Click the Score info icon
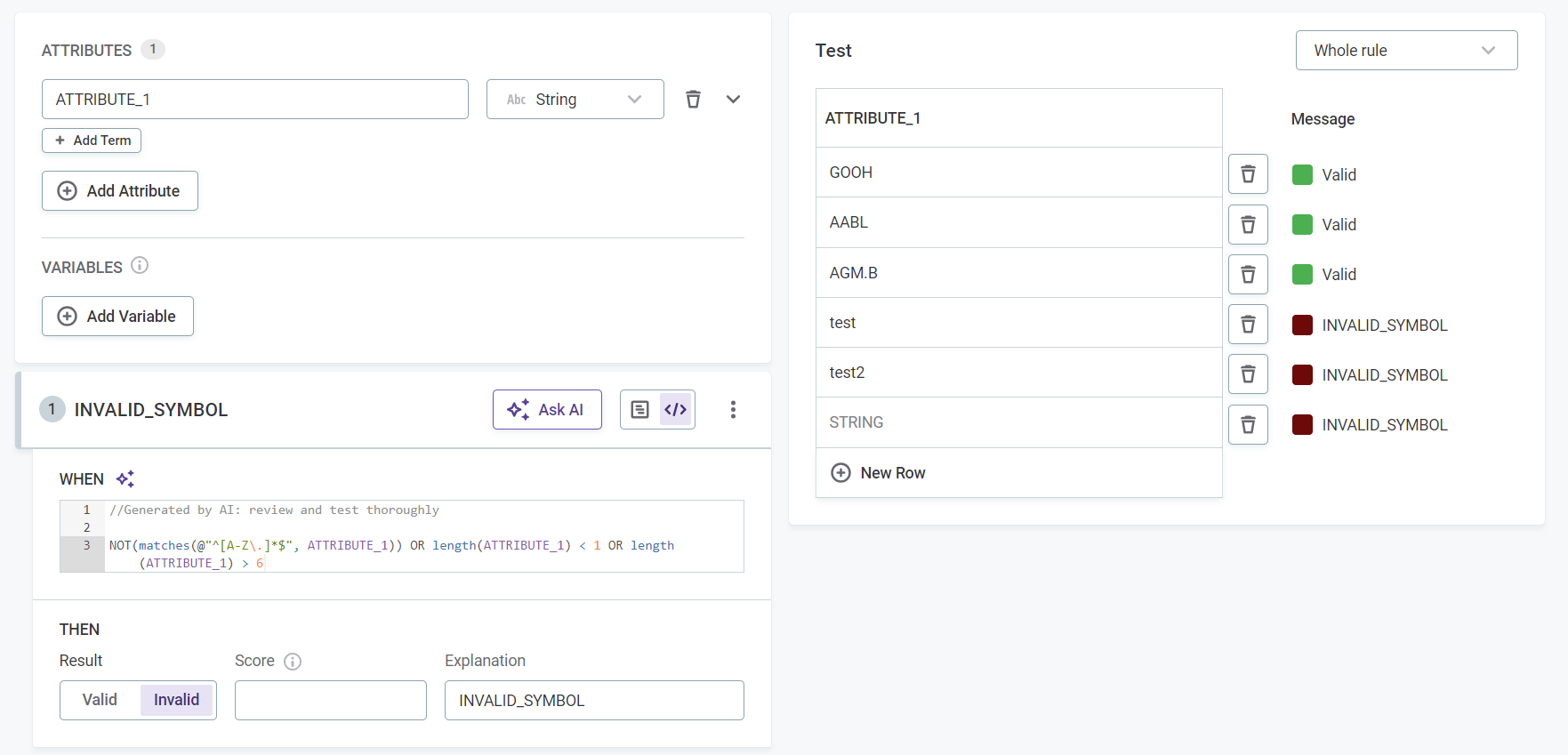 pyautogui.click(x=293, y=662)
